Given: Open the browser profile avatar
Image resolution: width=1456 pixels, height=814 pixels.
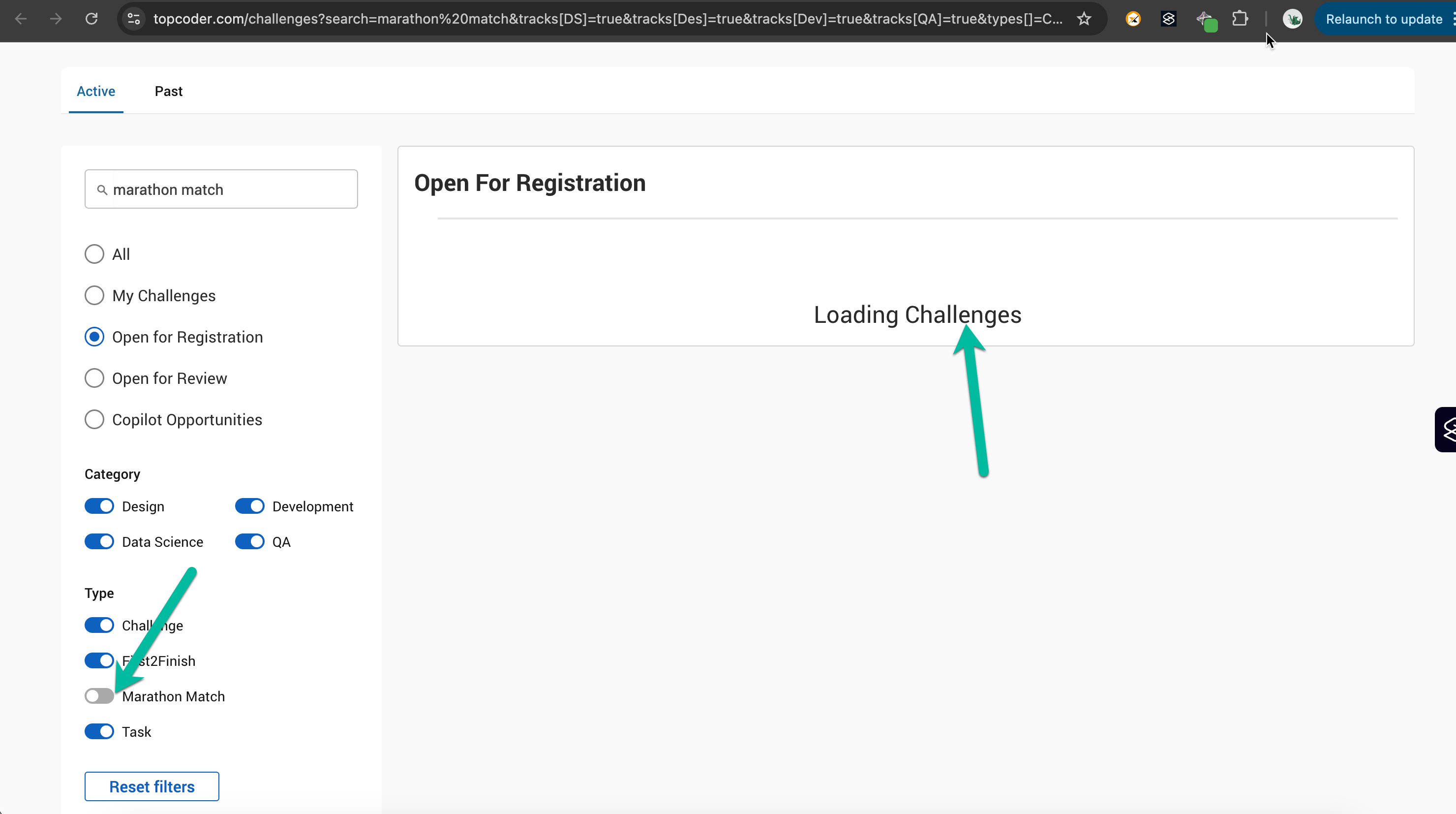Looking at the screenshot, I should coord(1292,19).
